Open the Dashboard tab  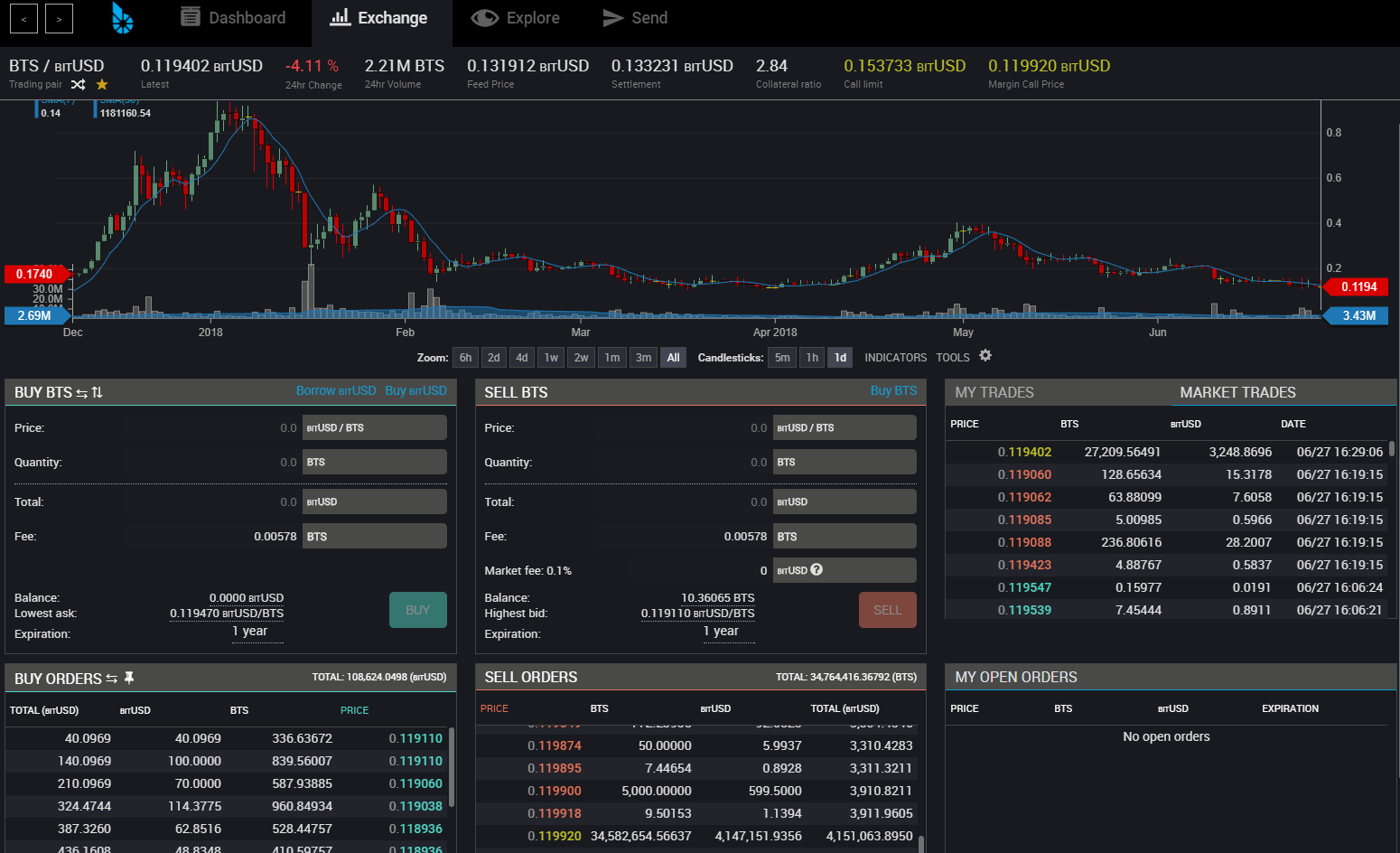tap(233, 18)
